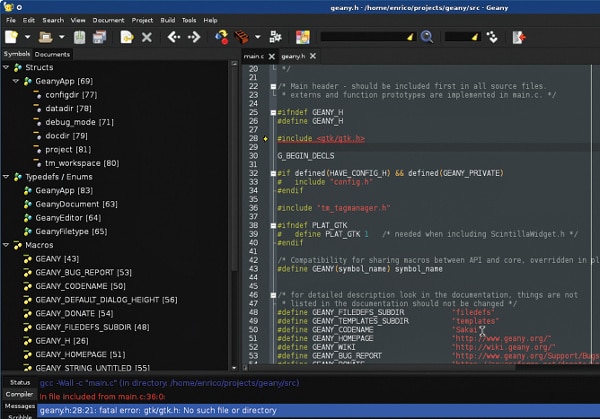Image resolution: width=600 pixels, height=419 pixels.
Task: Click the Navigate back arrow icon
Action: [172, 37]
